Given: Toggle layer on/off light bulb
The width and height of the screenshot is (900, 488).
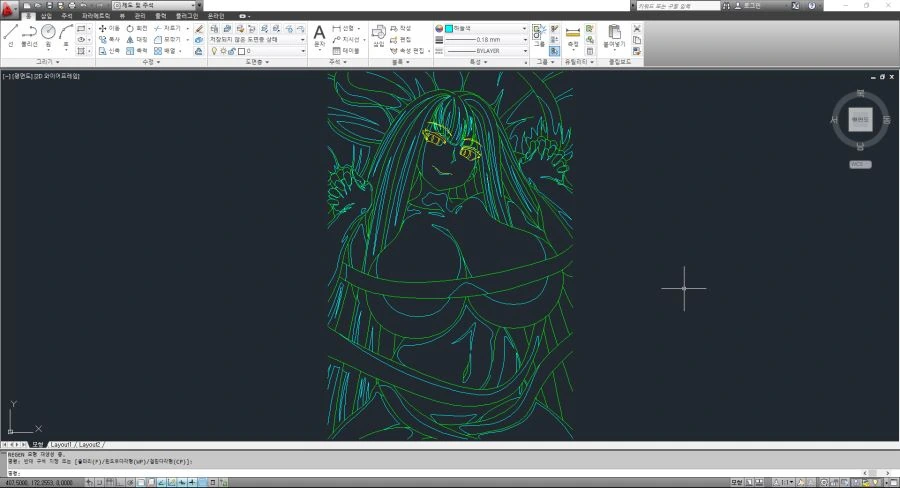Looking at the screenshot, I should point(215,51).
